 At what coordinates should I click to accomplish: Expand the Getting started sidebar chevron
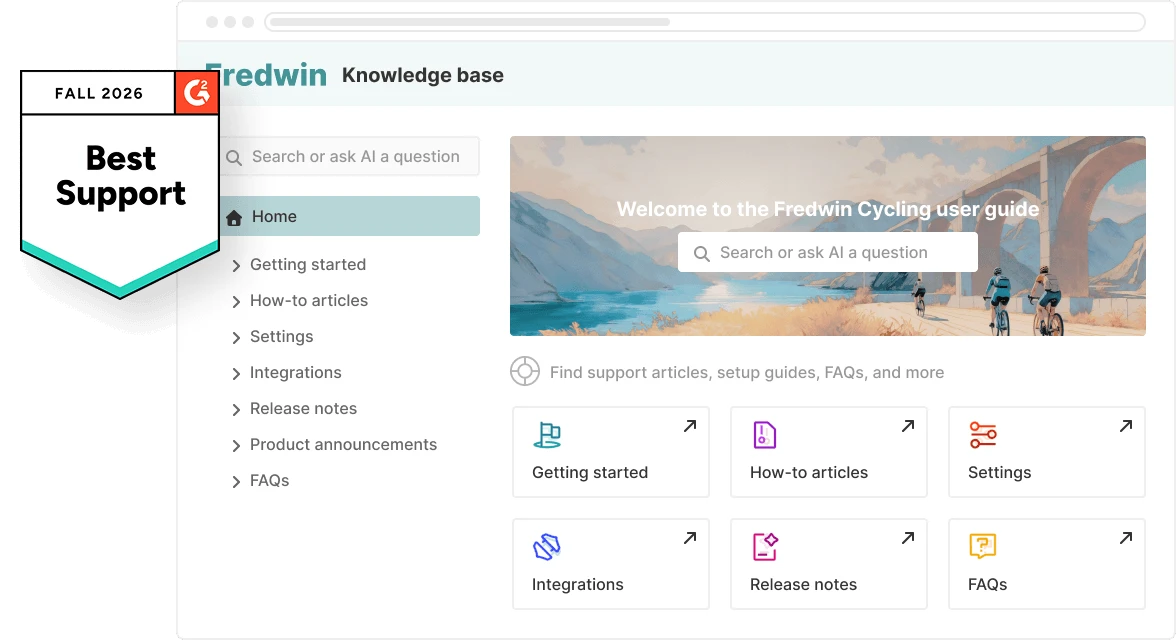pyautogui.click(x=236, y=266)
